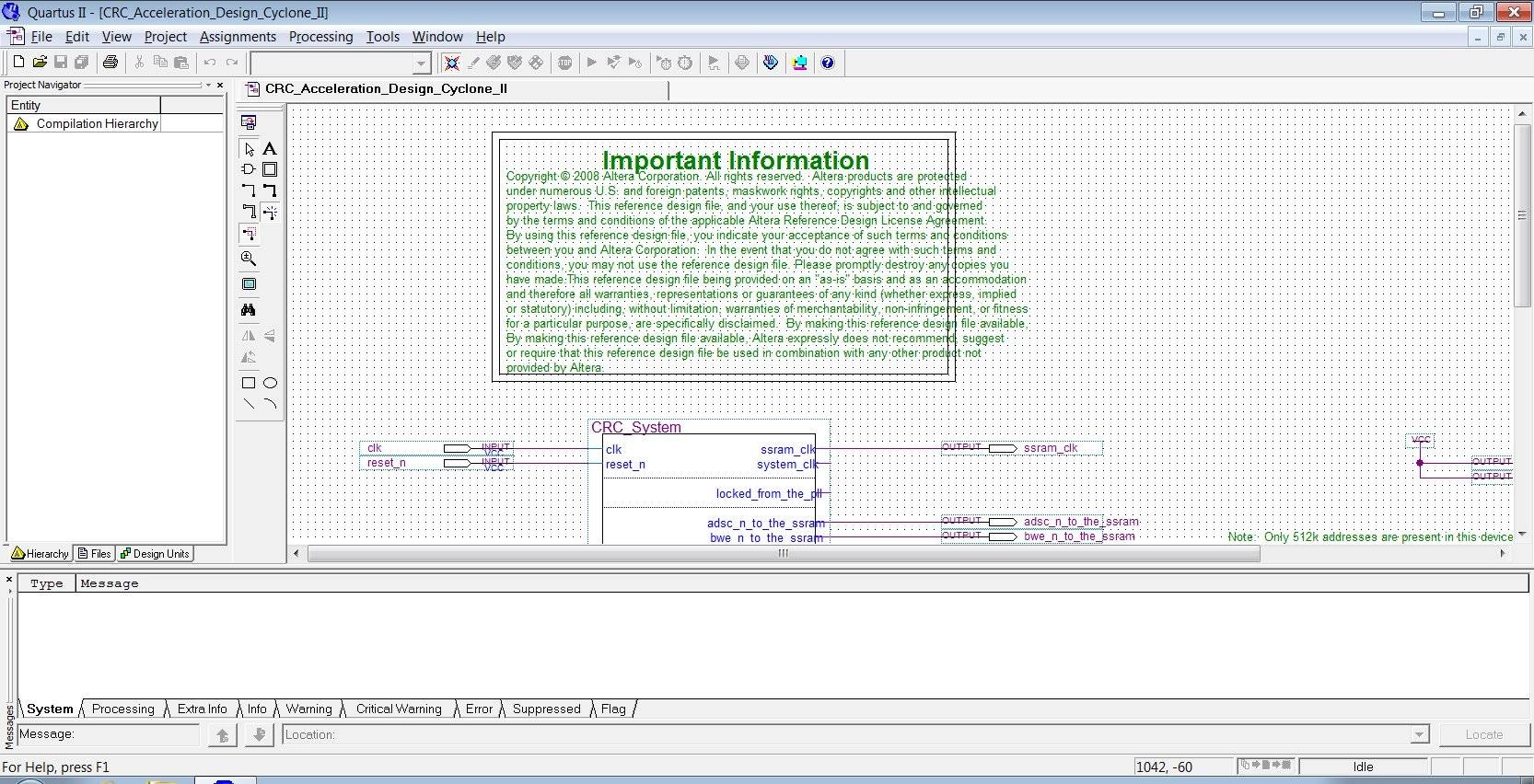Open the project revision dropdown in toolbar
Screen dimensions: 1534x784
(421, 63)
